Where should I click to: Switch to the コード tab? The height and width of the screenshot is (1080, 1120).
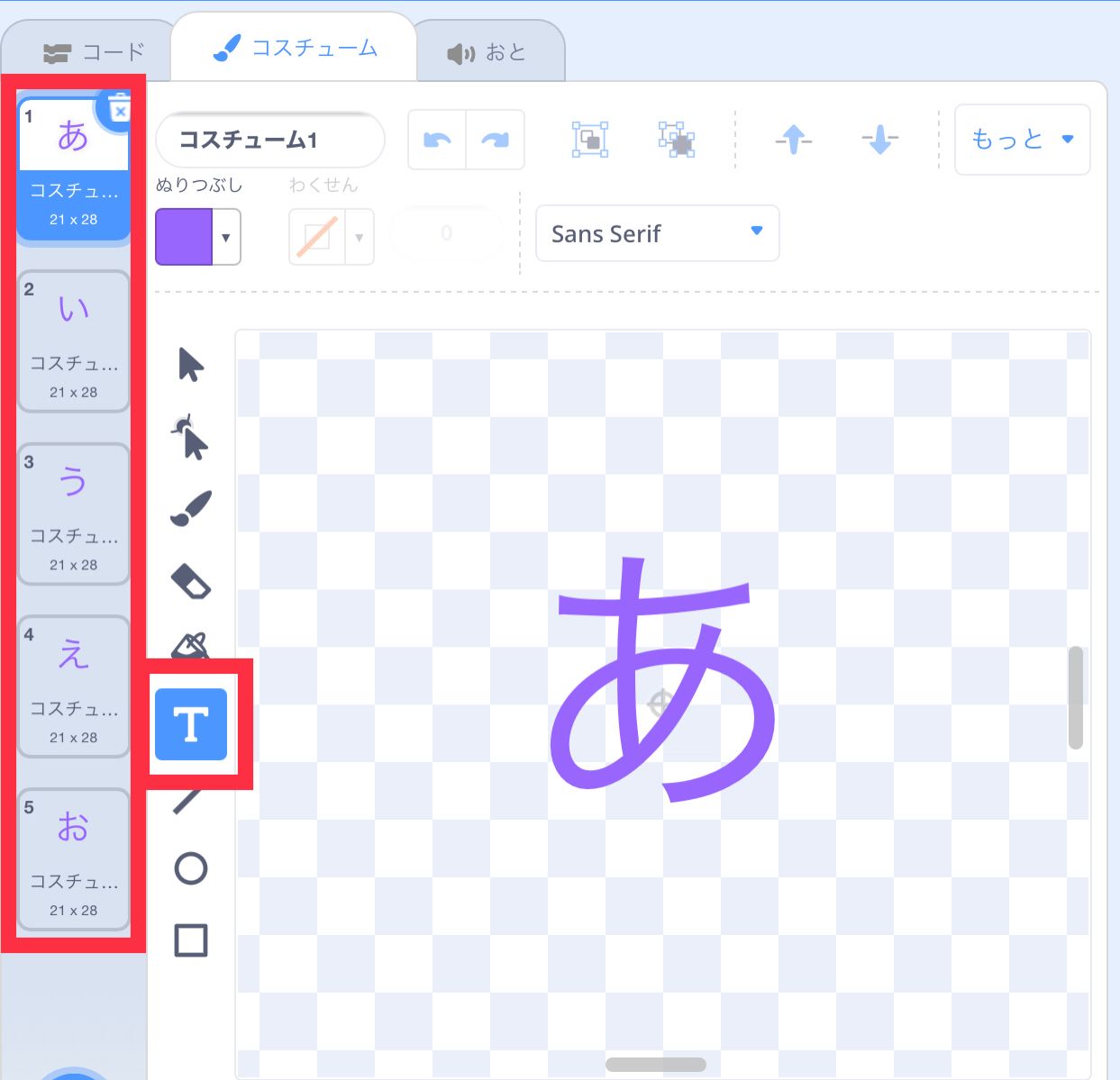point(94,52)
